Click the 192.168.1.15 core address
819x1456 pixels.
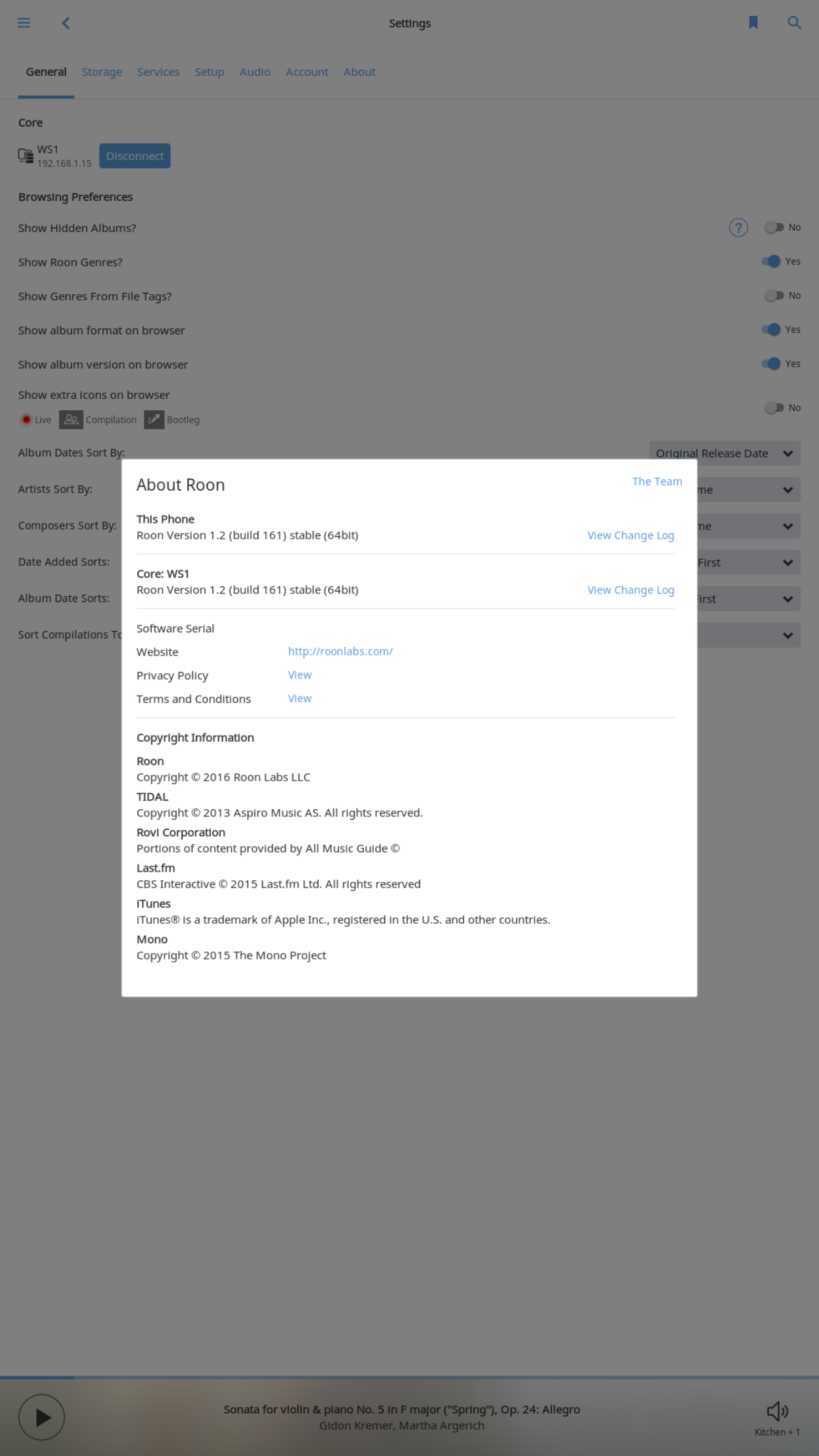click(x=64, y=164)
